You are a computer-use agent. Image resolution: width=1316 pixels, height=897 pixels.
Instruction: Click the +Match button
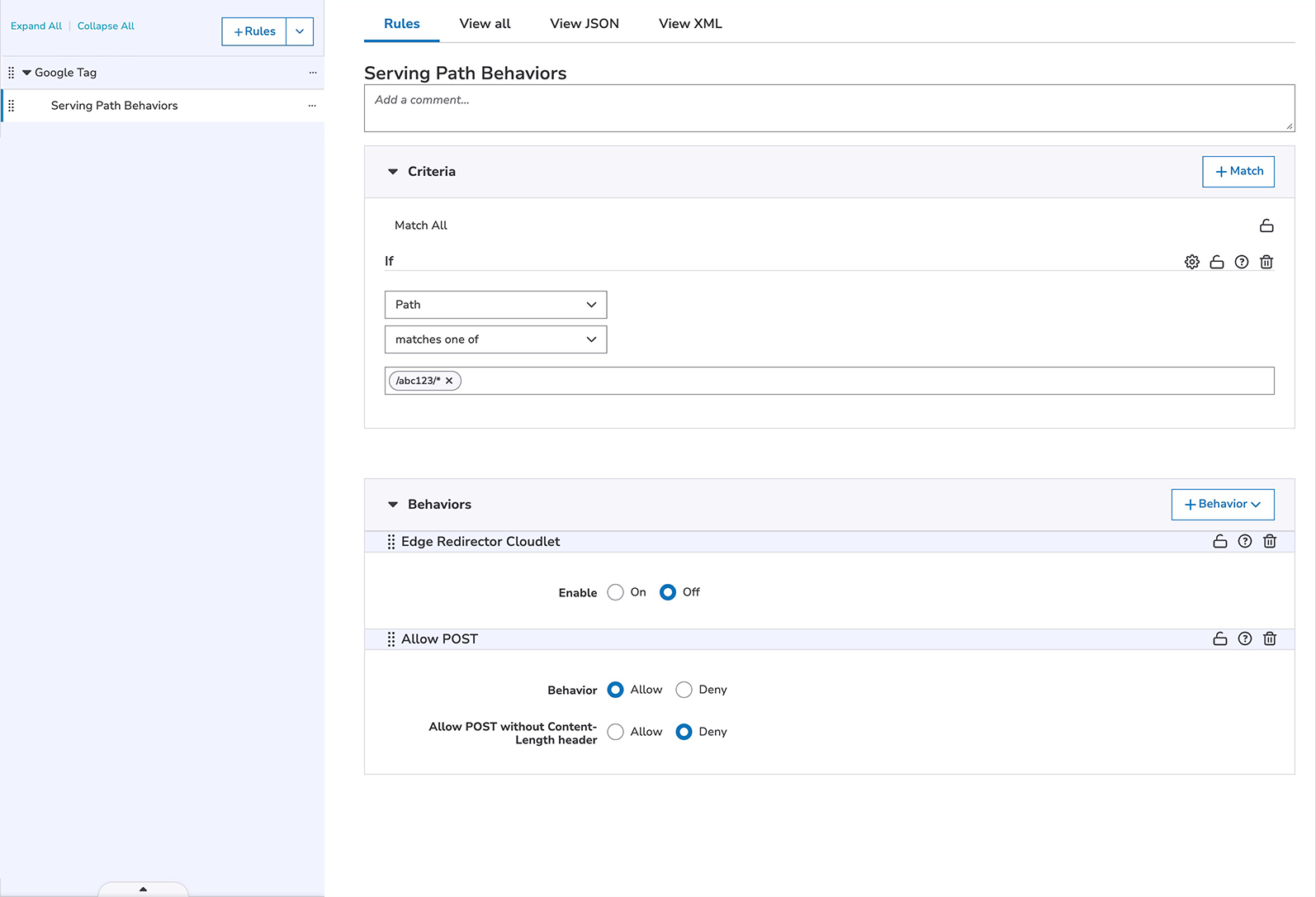pyautogui.click(x=1238, y=172)
